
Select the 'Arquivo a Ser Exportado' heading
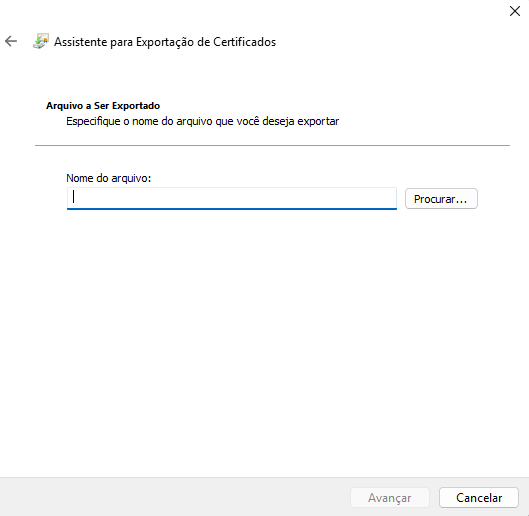[x=103, y=106]
